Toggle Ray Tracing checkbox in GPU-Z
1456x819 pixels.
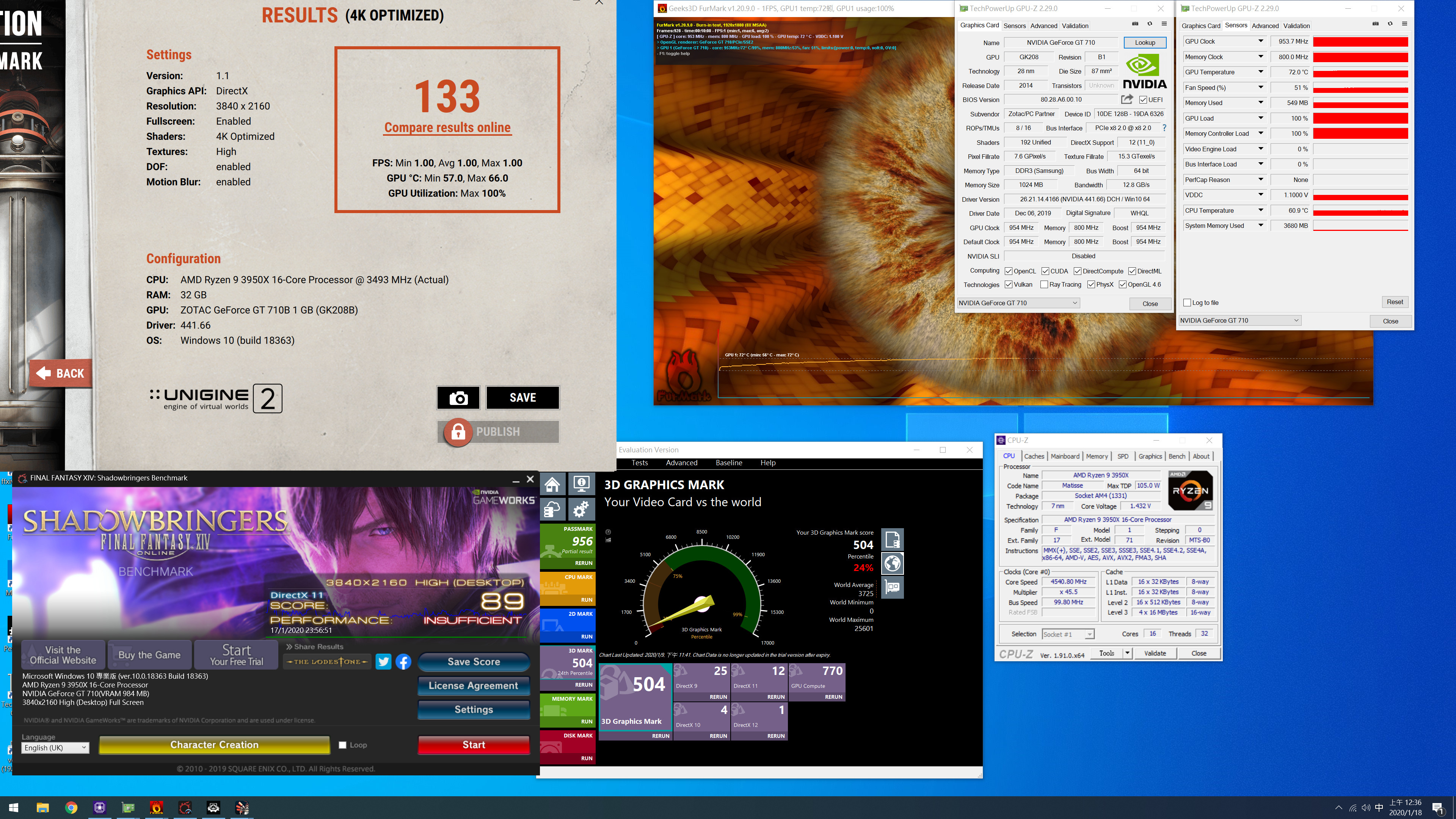[x=1044, y=285]
